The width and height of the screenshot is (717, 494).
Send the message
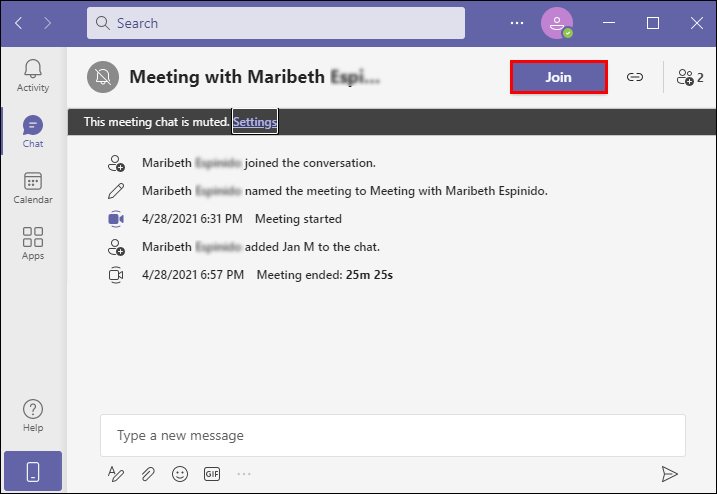point(669,474)
